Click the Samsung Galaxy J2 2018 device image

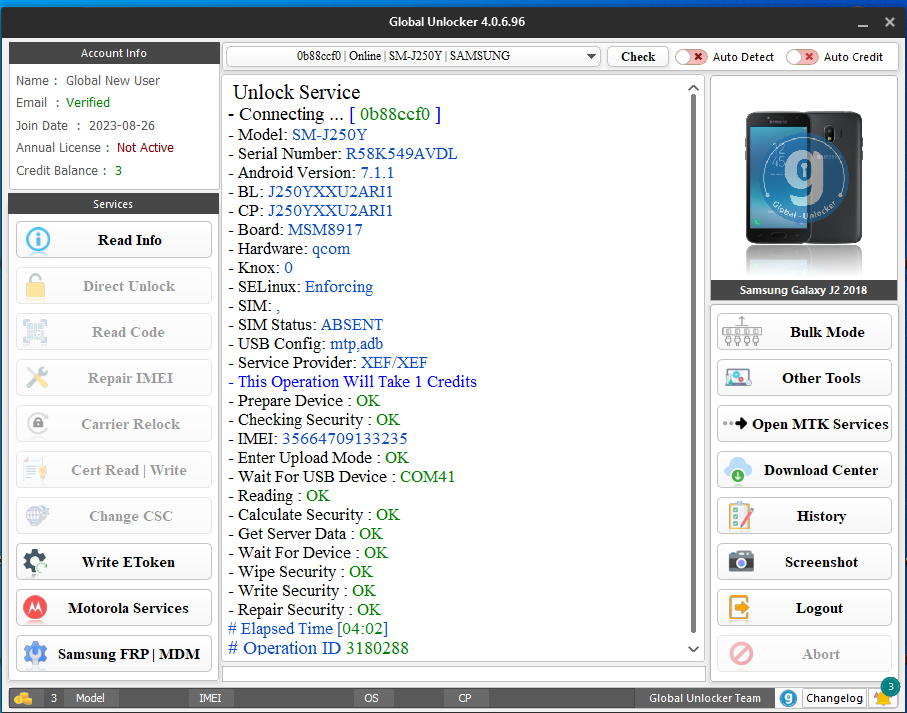tap(803, 178)
